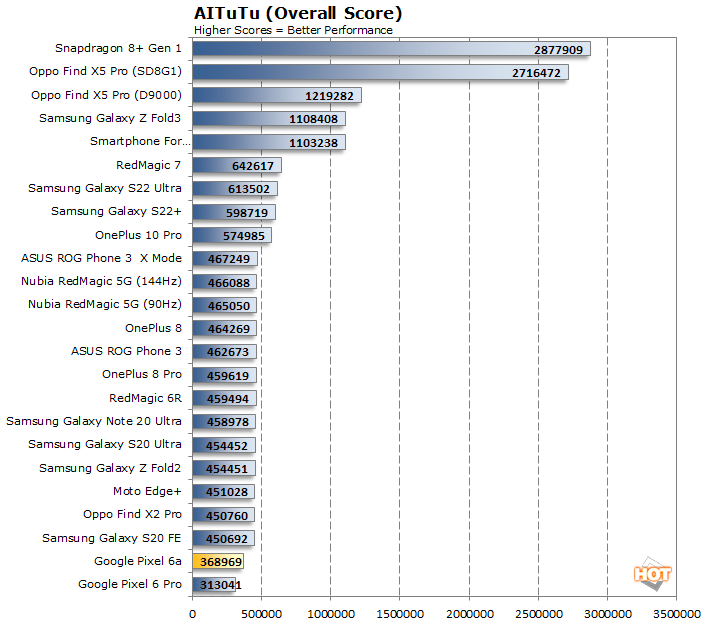Select 'Nubia RedMagic 5G (90Hz)' label
This screenshot has width=708, height=624.
coord(105,304)
